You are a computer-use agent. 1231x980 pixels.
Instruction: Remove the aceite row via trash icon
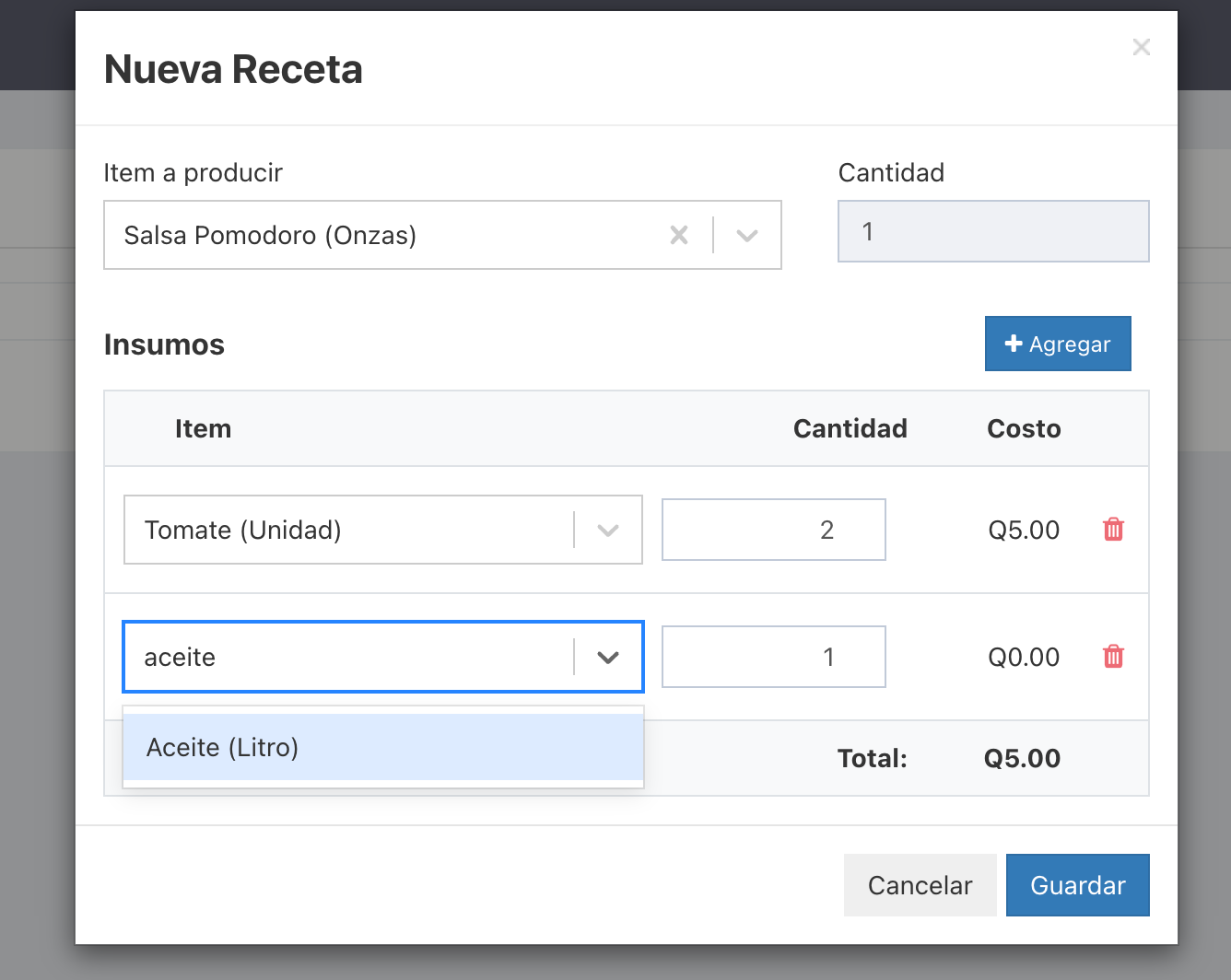pyautogui.click(x=1113, y=657)
